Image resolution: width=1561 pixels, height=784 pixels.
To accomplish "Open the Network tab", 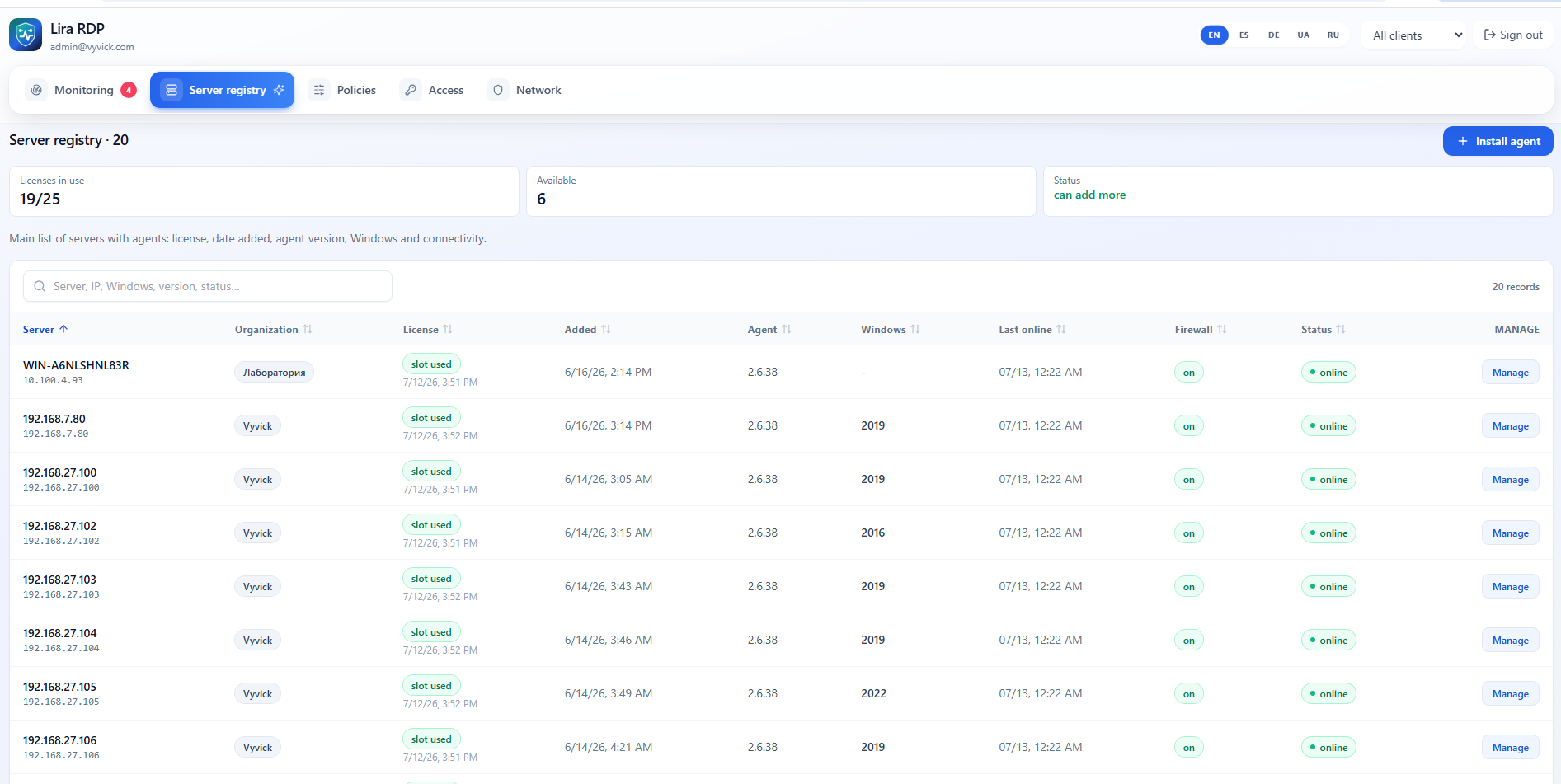I will [x=524, y=90].
